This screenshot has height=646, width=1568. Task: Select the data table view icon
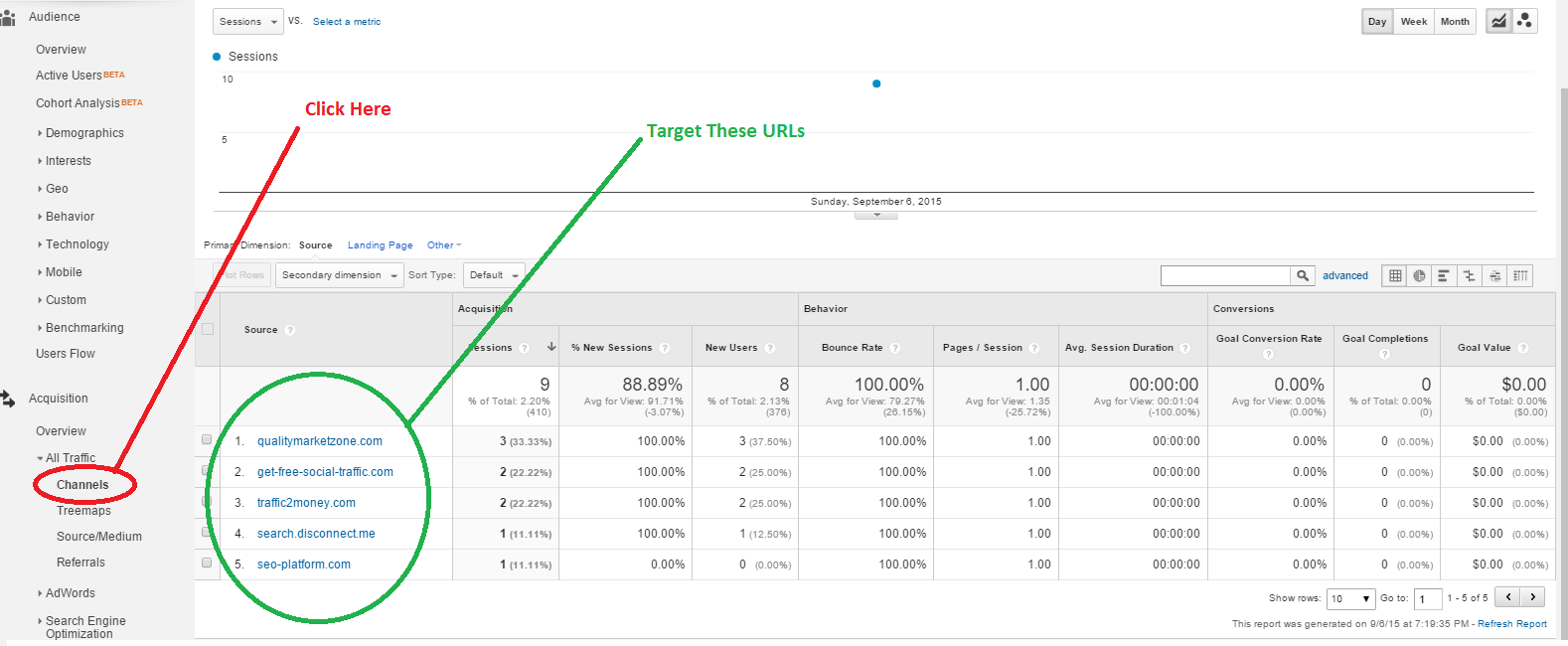pos(1395,275)
